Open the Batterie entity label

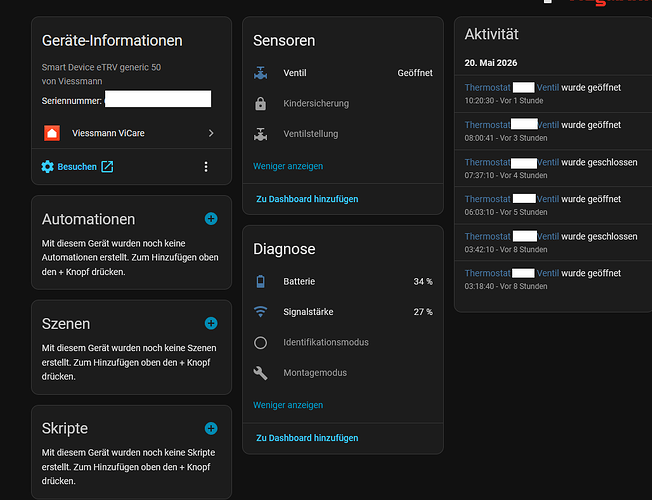click(x=299, y=282)
